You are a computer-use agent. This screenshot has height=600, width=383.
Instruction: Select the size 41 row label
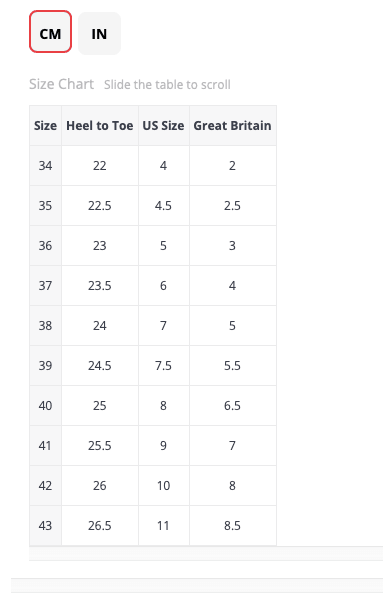[45, 445]
